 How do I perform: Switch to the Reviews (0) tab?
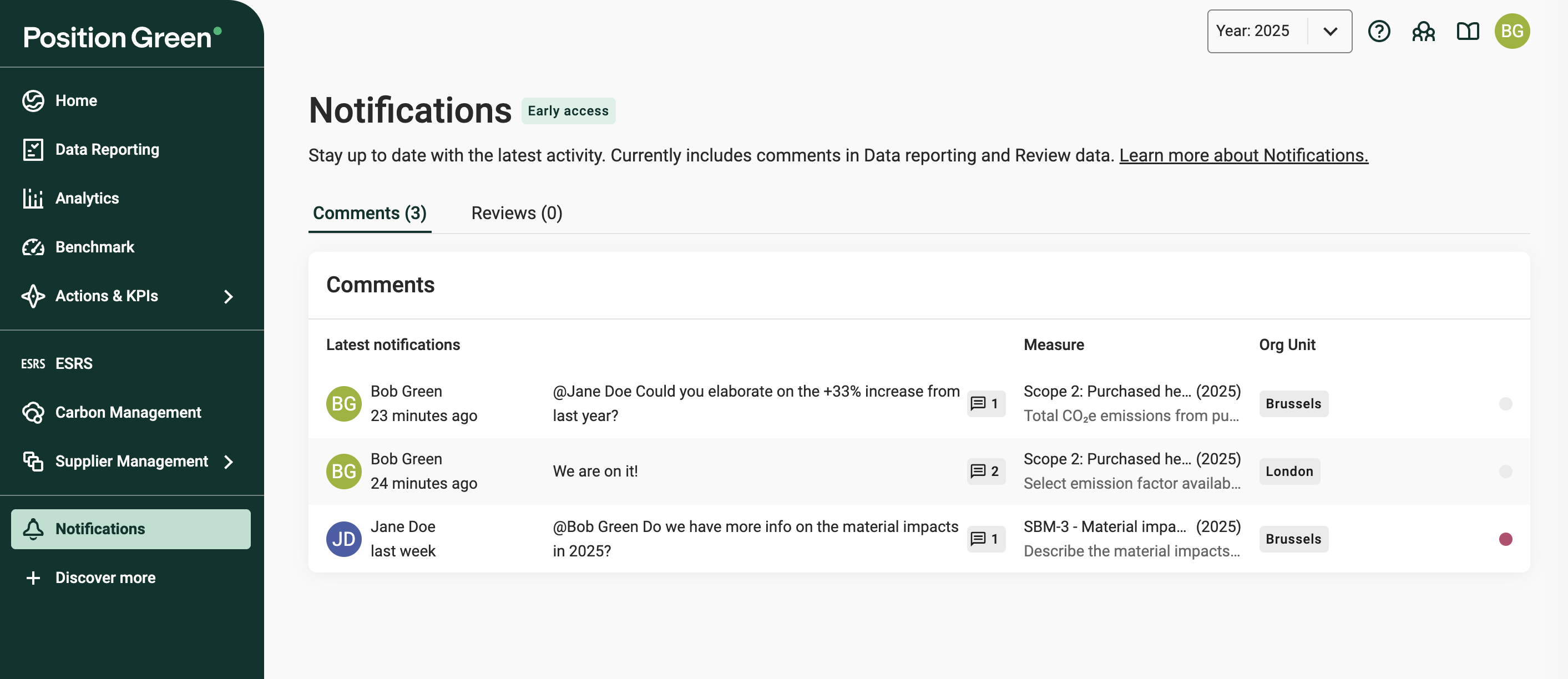tap(516, 213)
